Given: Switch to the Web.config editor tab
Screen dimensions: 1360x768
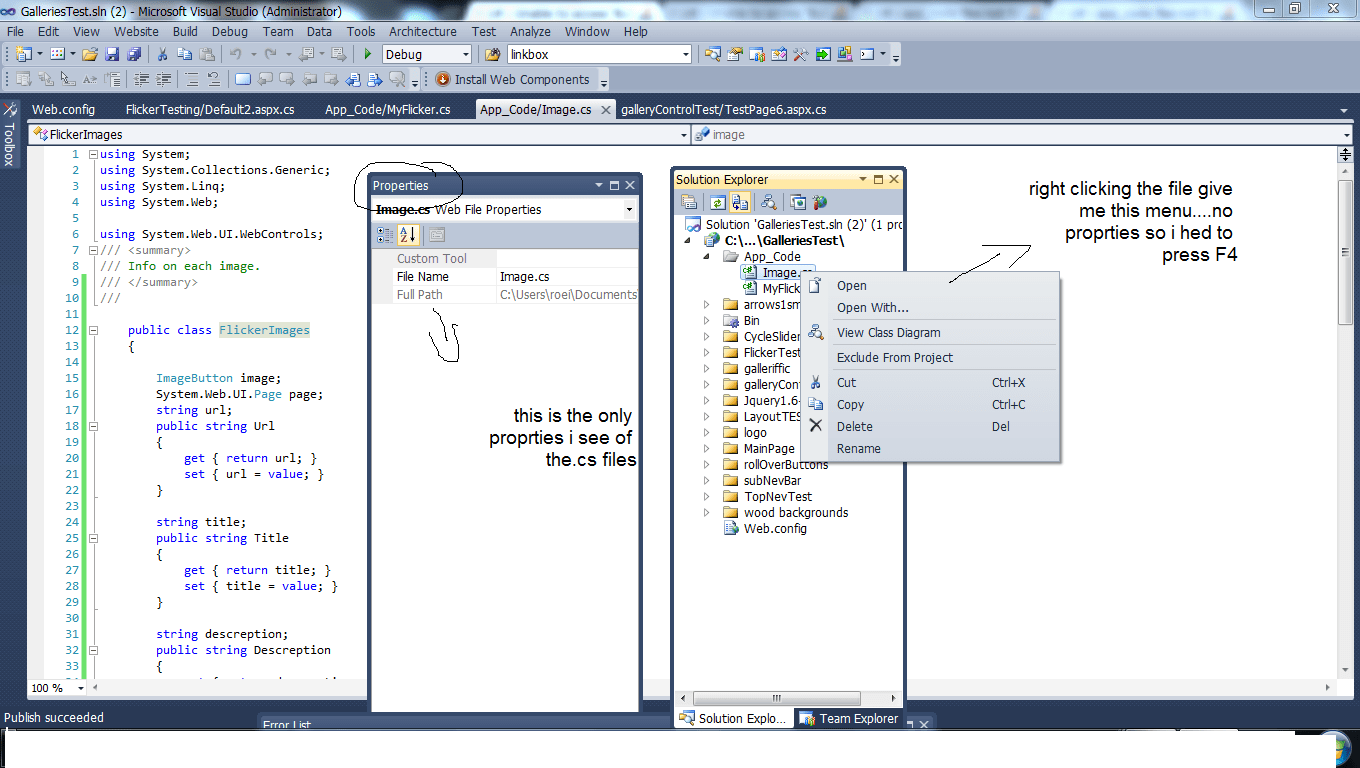Looking at the screenshot, I should 63,109.
